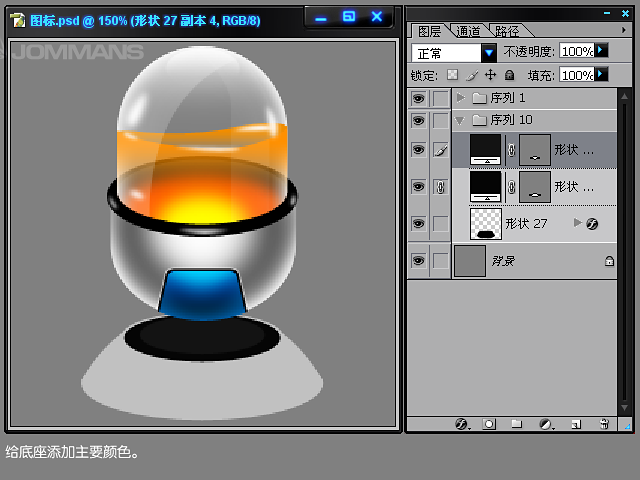The width and height of the screenshot is (640, 480).
Task: Click the 不透明度 value field
Action: coord(577,51)
